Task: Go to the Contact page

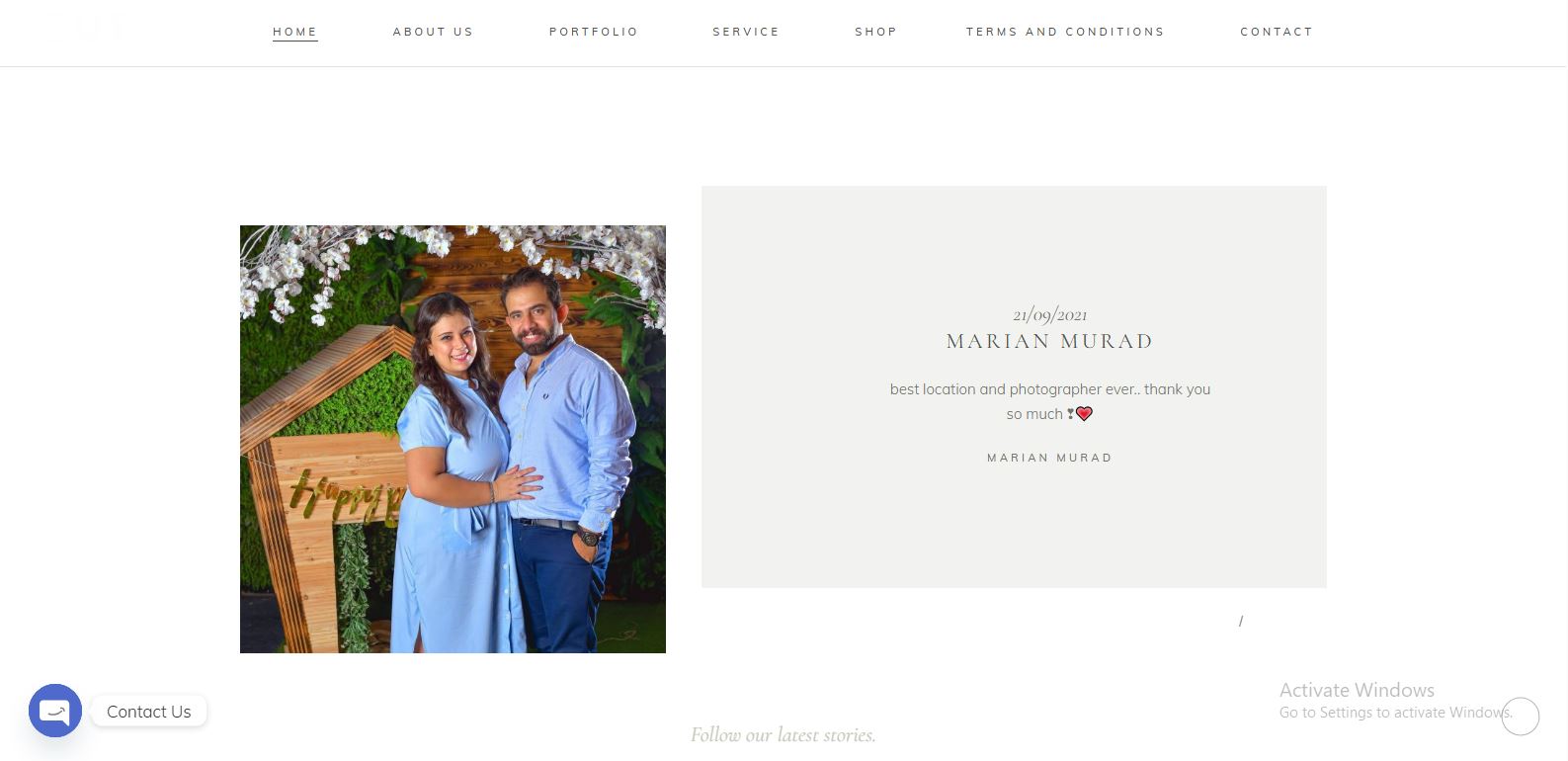Action: [x=1277, y=32]
